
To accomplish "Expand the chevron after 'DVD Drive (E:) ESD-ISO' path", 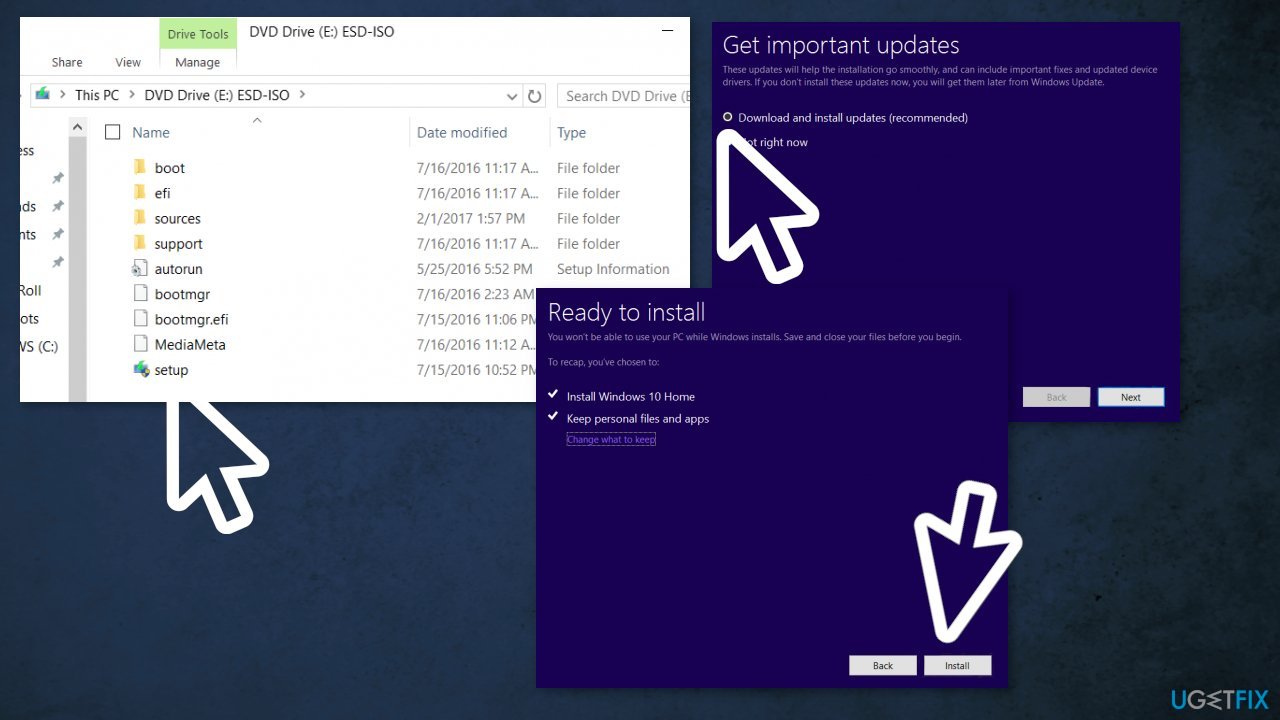I will pyautogui.click(x=302, y=95).
